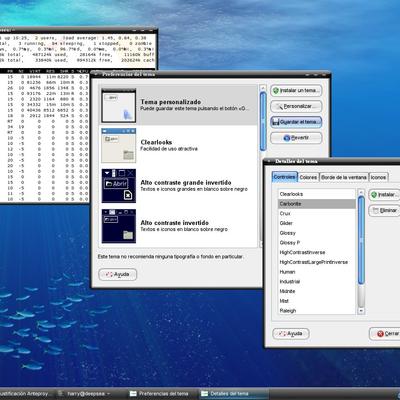Choose Human in the controls list

click(x=317, y=272)
